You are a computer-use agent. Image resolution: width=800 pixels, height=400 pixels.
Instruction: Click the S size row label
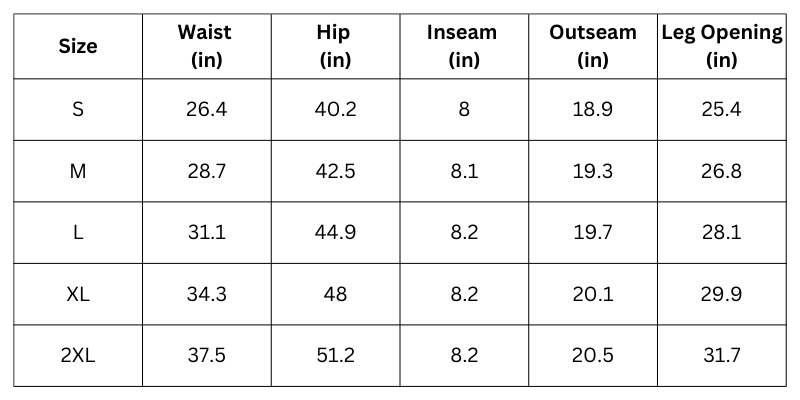[x=78, y=110]
